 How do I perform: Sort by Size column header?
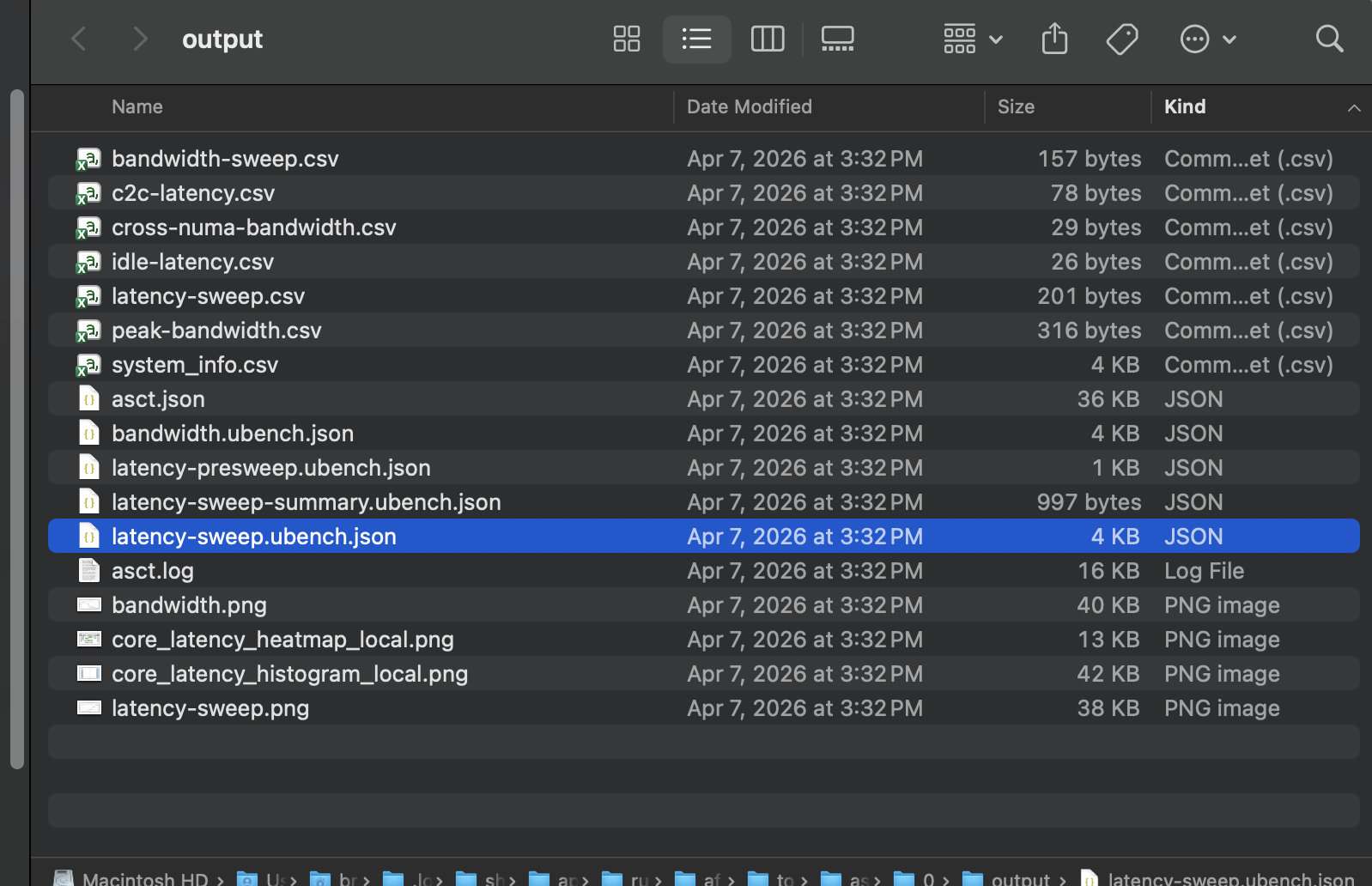point(1016,106)
